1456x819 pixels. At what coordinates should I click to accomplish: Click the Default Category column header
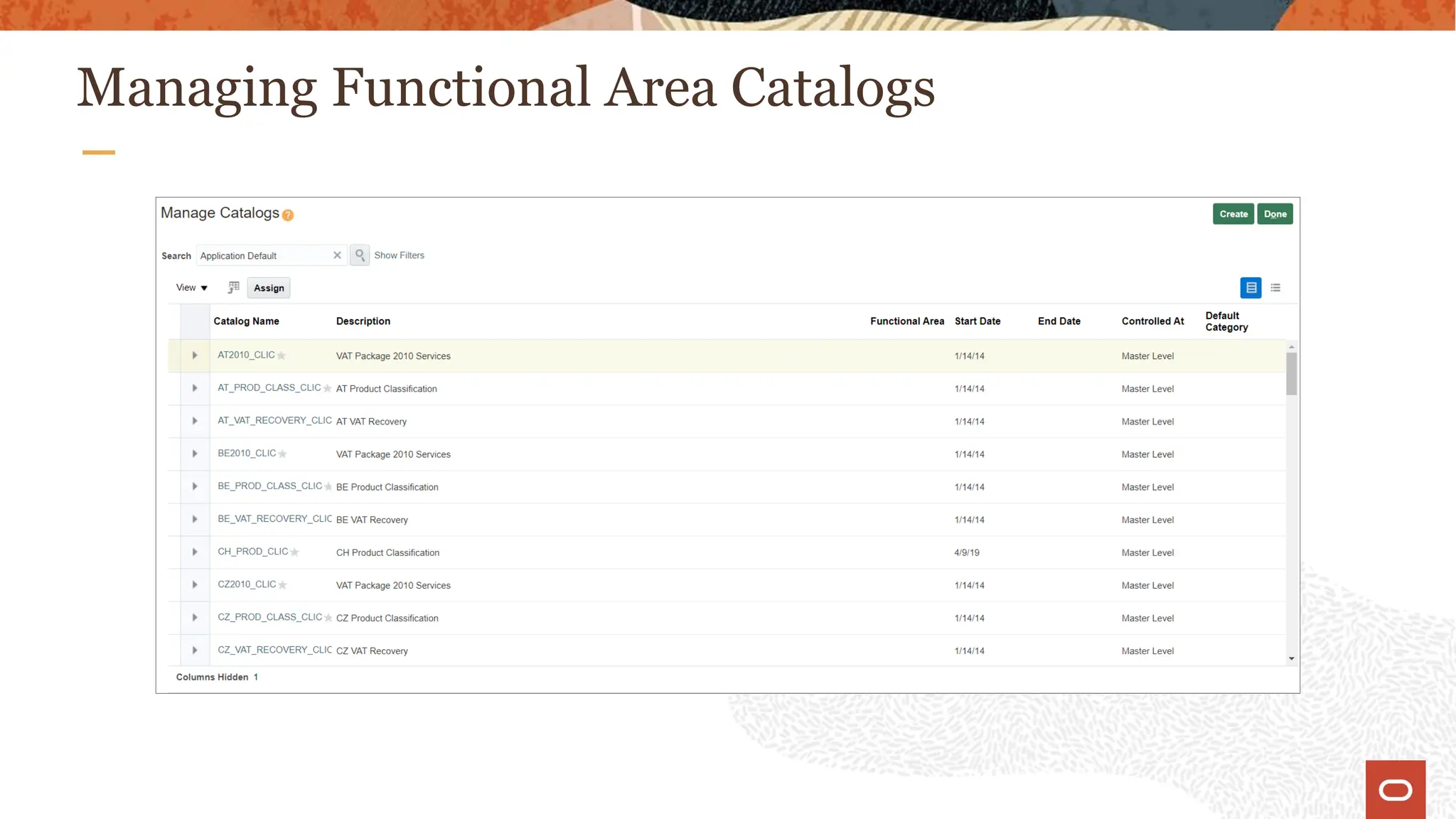point(1226,321)
